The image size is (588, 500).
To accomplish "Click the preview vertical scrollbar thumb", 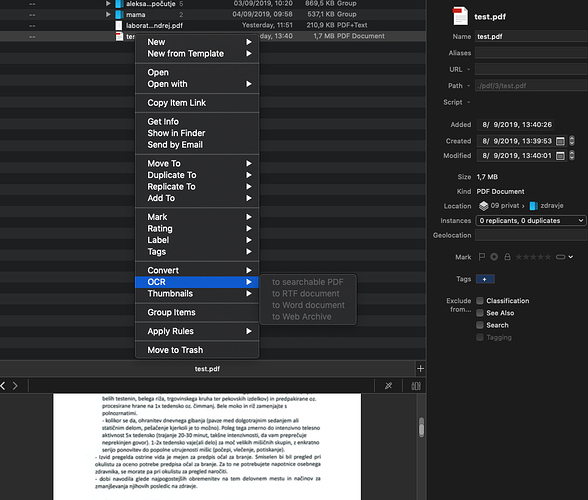I will coord(422,427).
